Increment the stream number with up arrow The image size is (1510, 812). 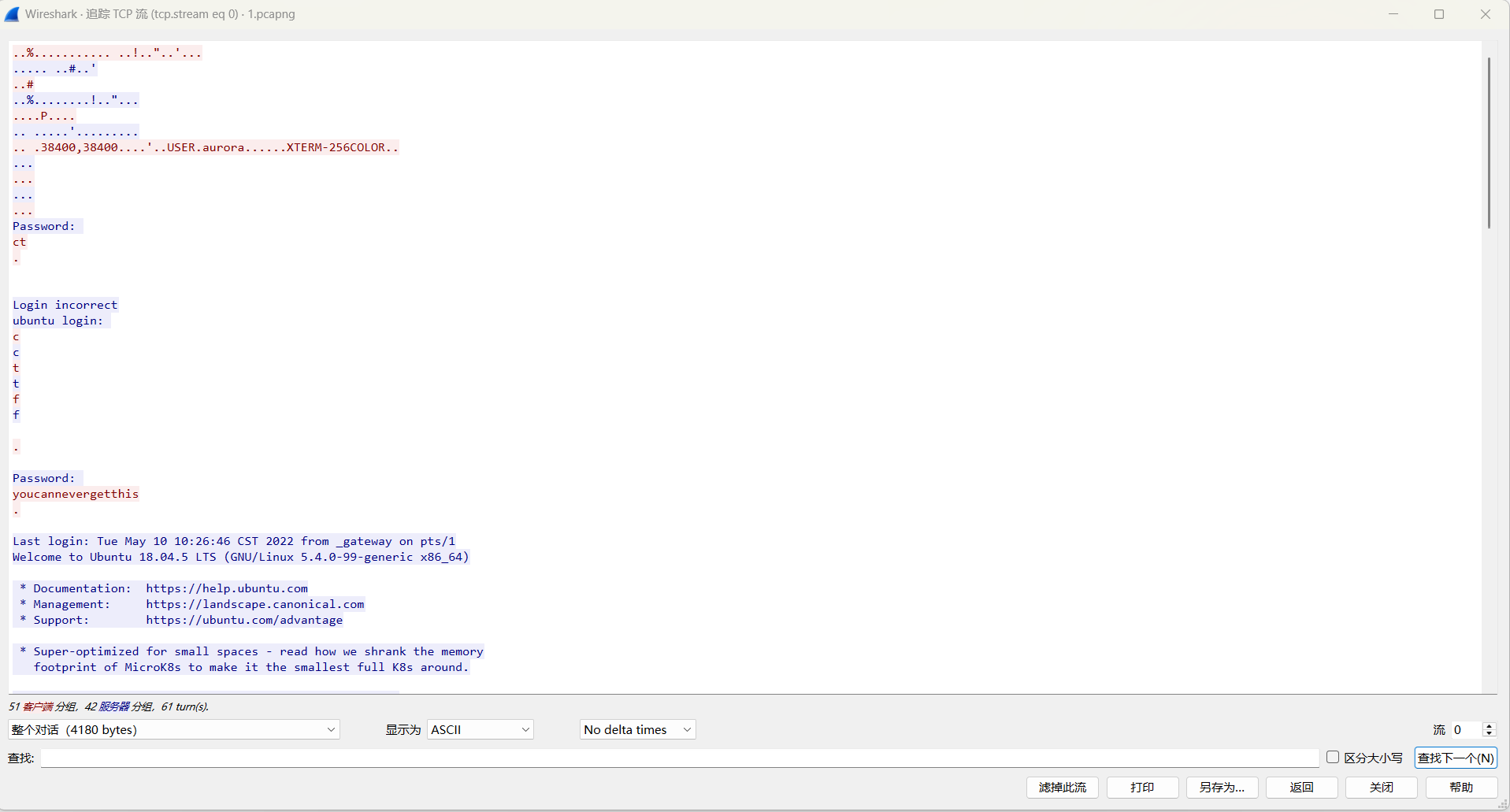tap(1489, 726)
